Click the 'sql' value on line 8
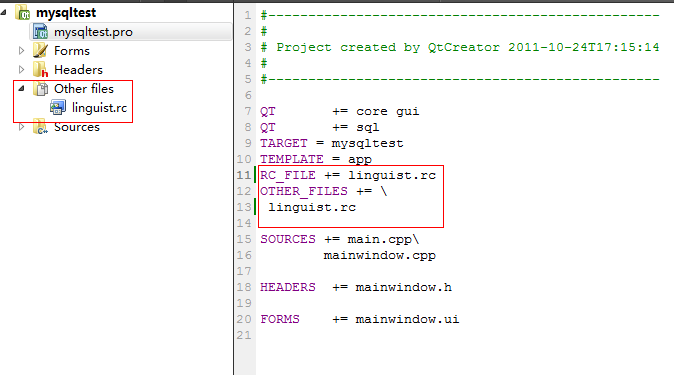 (368, 128)
